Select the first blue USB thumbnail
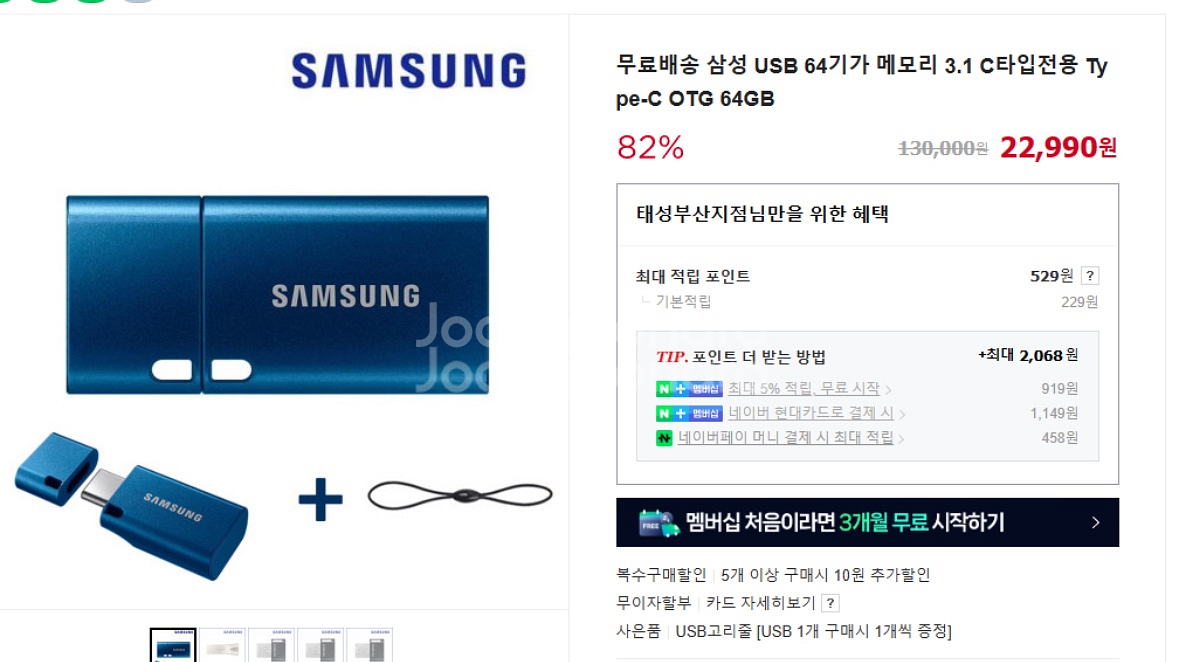The width and height of the screenshot is (1179, 662). pos(173,645)
